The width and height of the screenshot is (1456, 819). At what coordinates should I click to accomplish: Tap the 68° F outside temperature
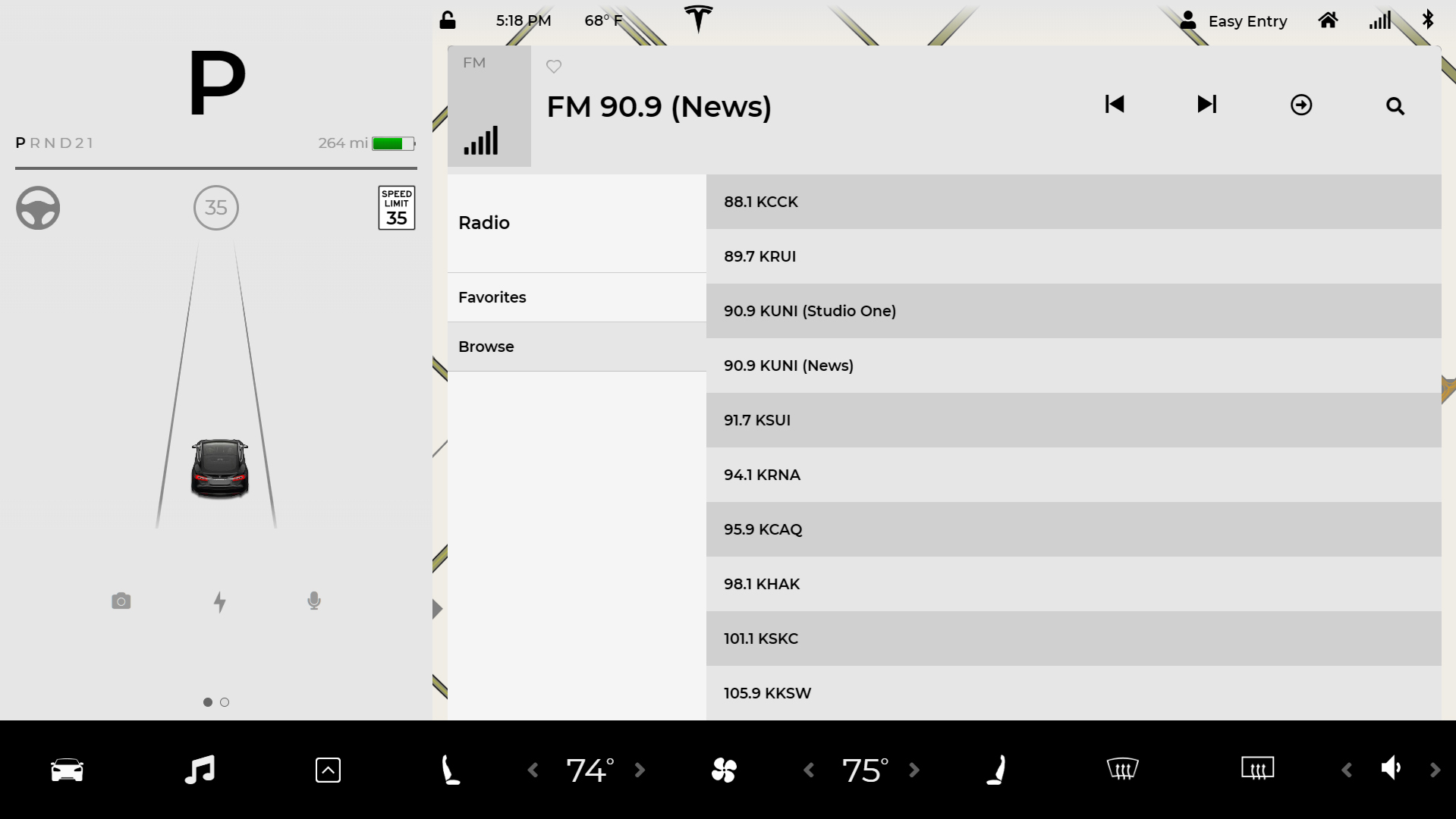[603, 20]
